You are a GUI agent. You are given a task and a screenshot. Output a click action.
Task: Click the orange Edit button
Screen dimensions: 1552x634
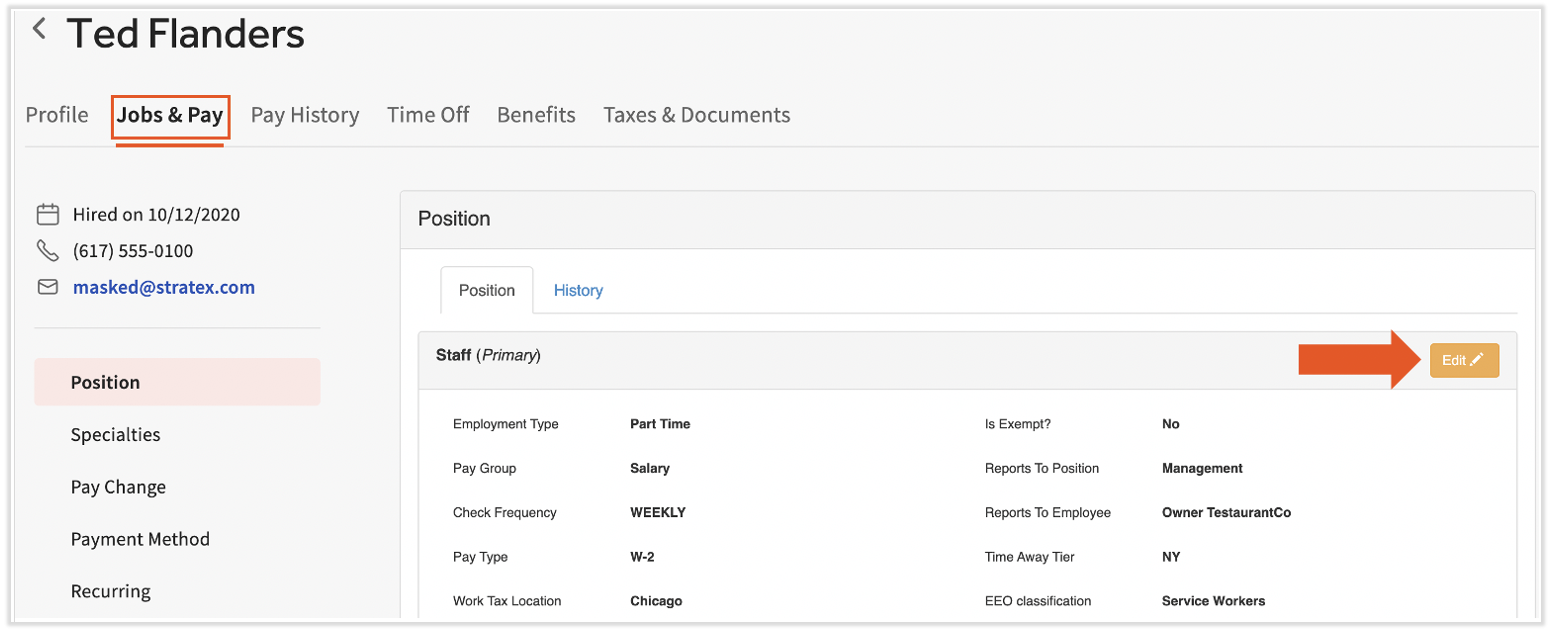point(1464,360)
